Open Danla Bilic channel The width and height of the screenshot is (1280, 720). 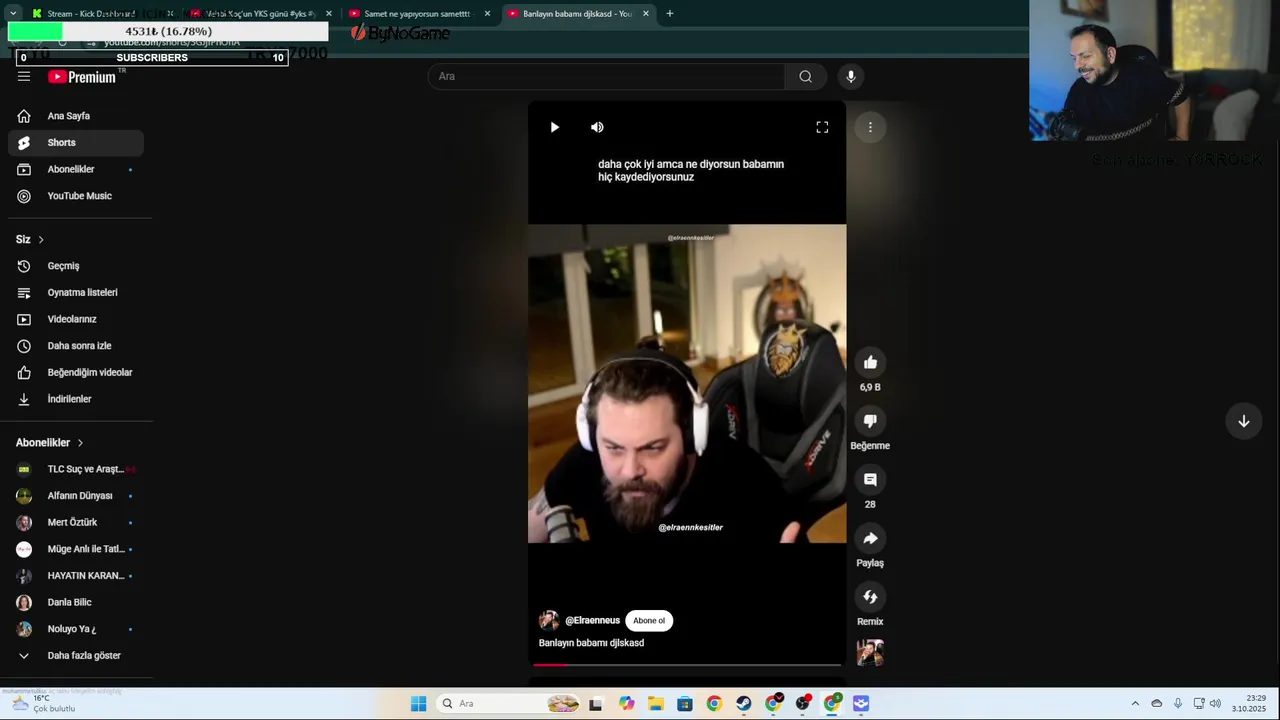[x=76, y=602]
